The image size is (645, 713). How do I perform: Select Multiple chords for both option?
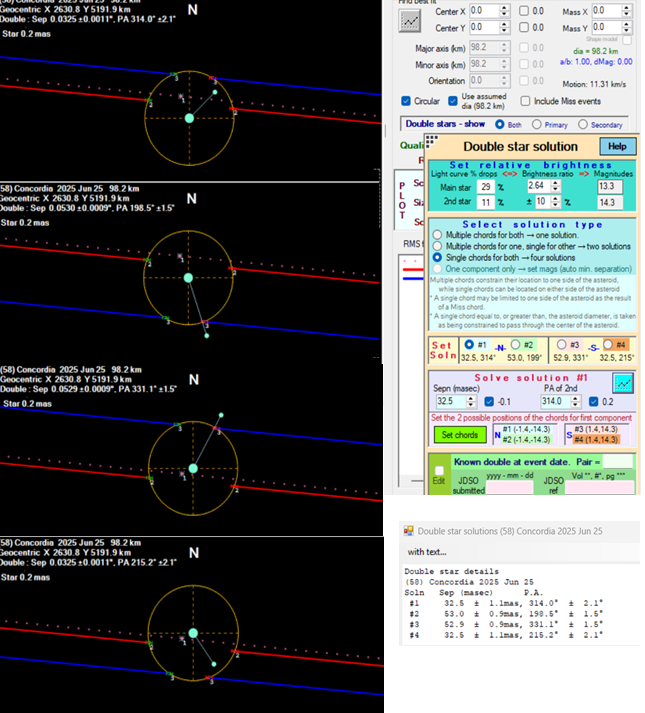coord(437,235)
